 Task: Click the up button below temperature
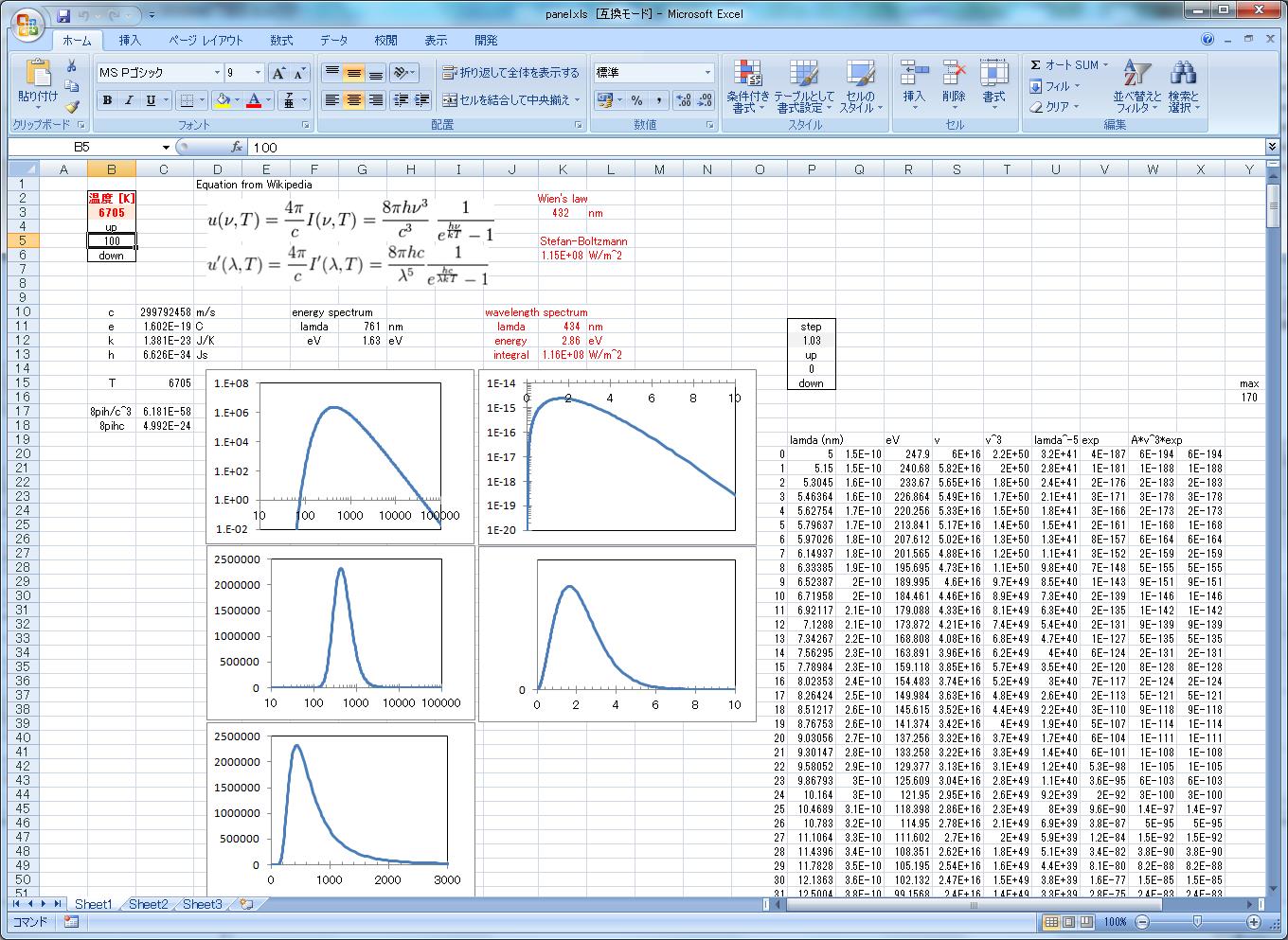[x=111, y=227]
